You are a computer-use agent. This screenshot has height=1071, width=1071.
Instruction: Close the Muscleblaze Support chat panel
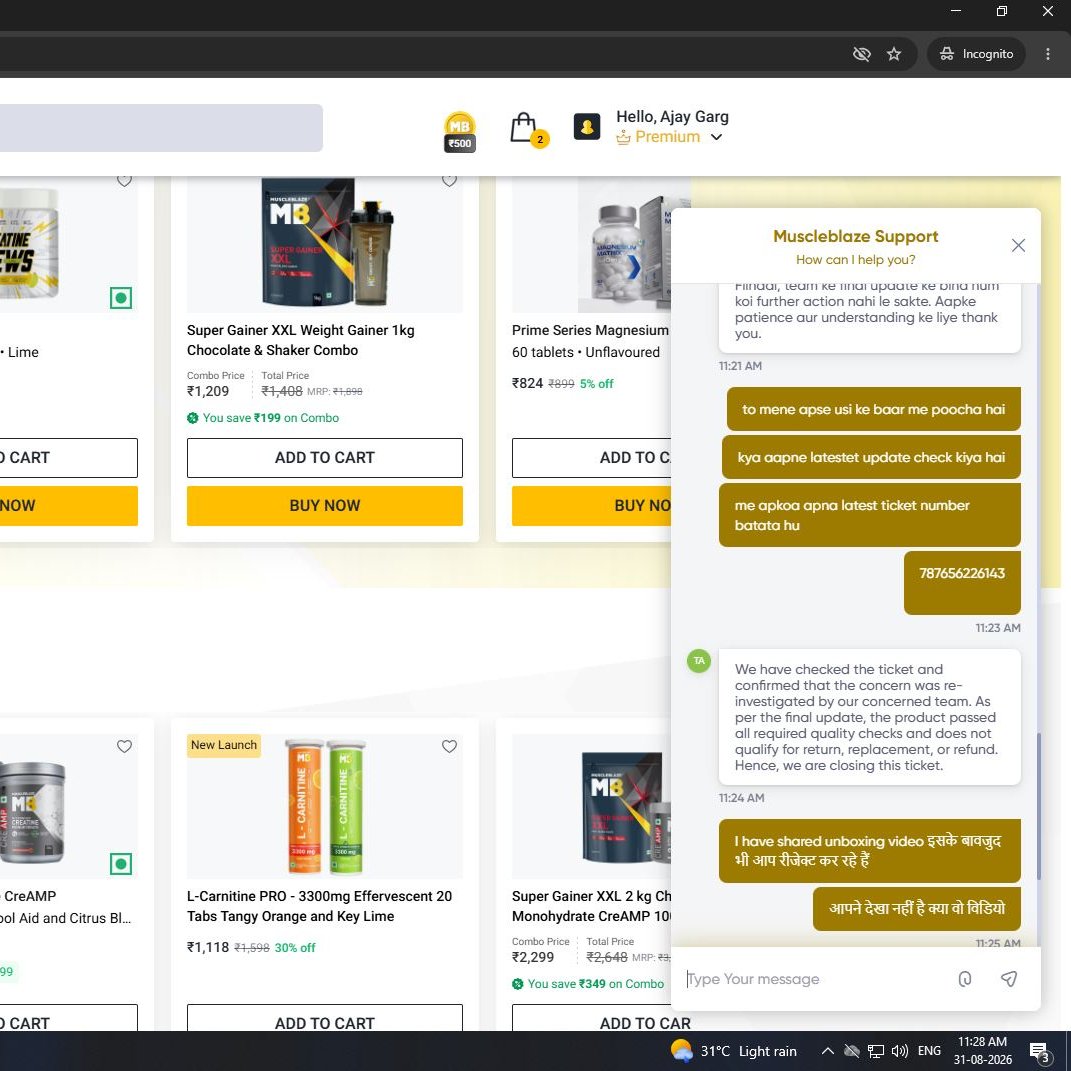click(x=1018, y=245)
